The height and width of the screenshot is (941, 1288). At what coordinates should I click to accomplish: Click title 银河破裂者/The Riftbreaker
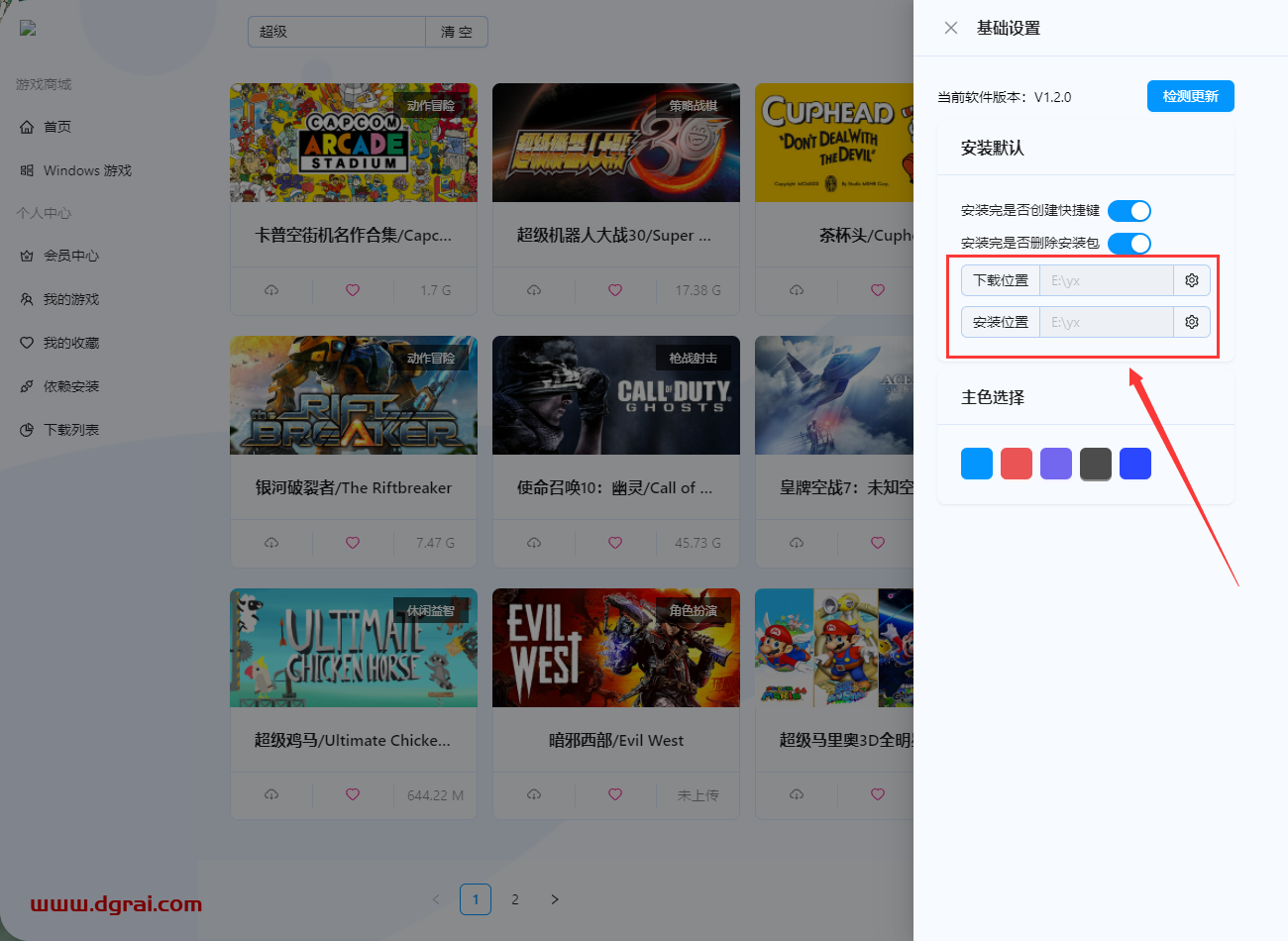tap(354, 487)
